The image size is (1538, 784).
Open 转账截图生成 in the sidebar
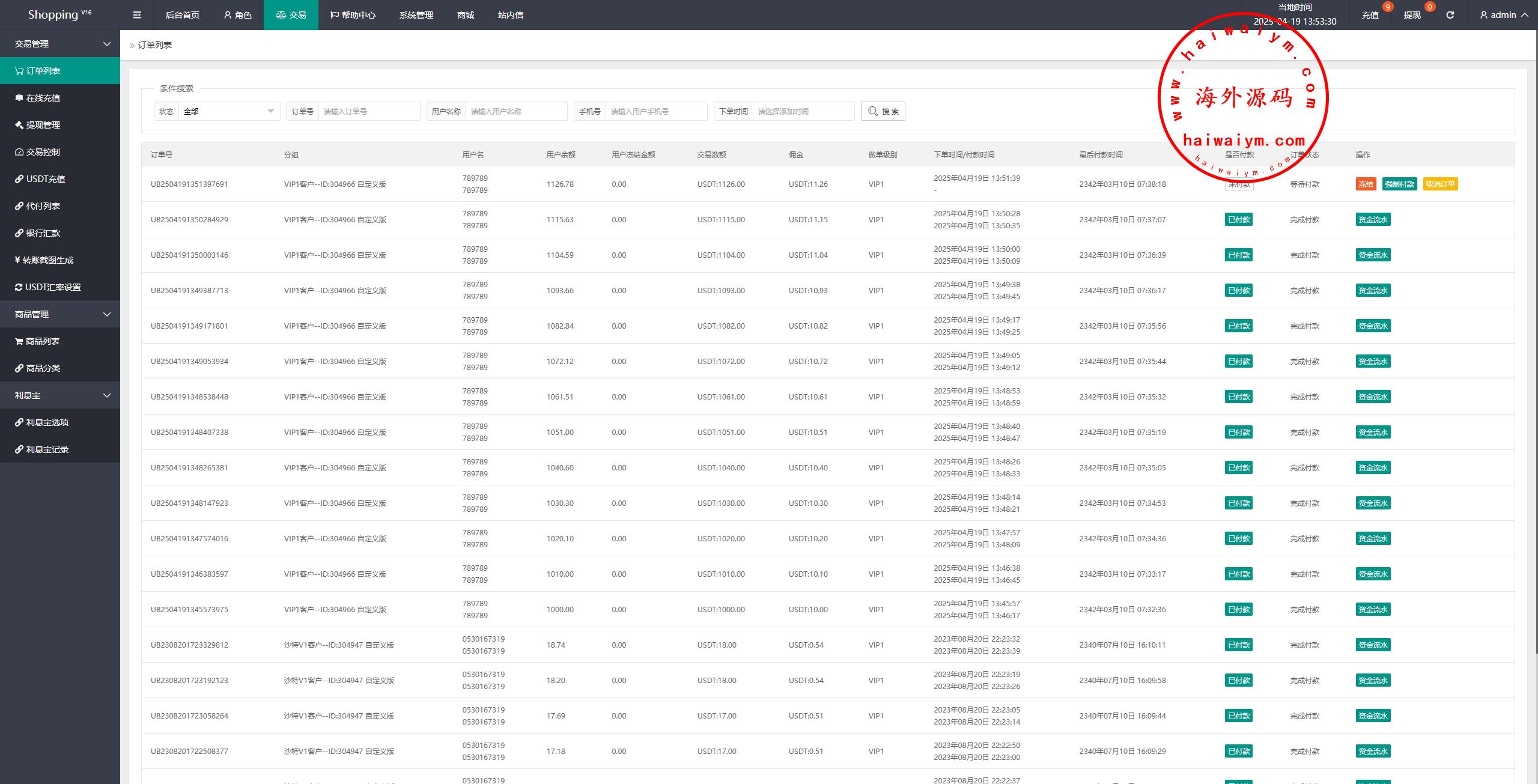(47, 260)
